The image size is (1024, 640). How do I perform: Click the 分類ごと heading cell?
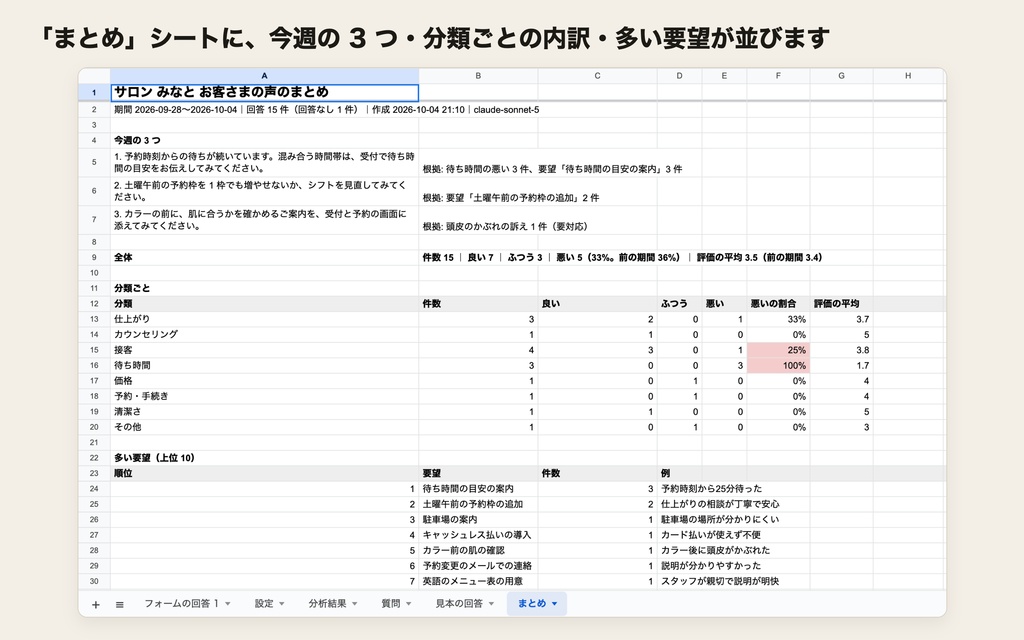click(x=264, y=288)
